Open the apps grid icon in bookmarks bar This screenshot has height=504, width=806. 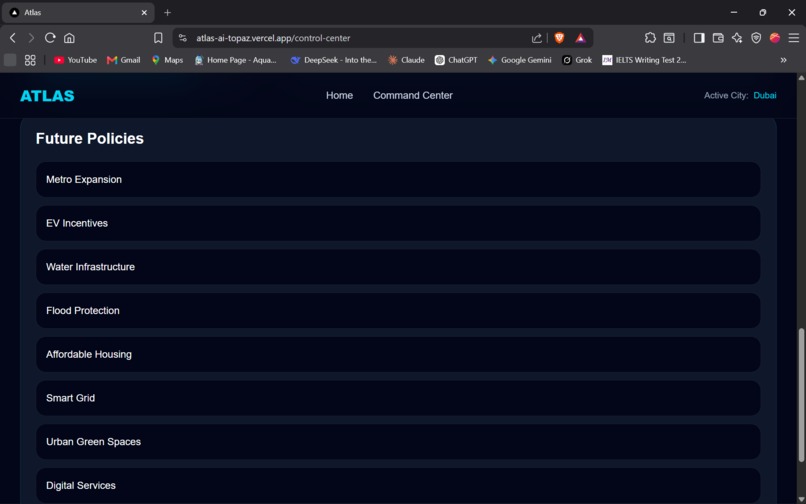[30, 60]
